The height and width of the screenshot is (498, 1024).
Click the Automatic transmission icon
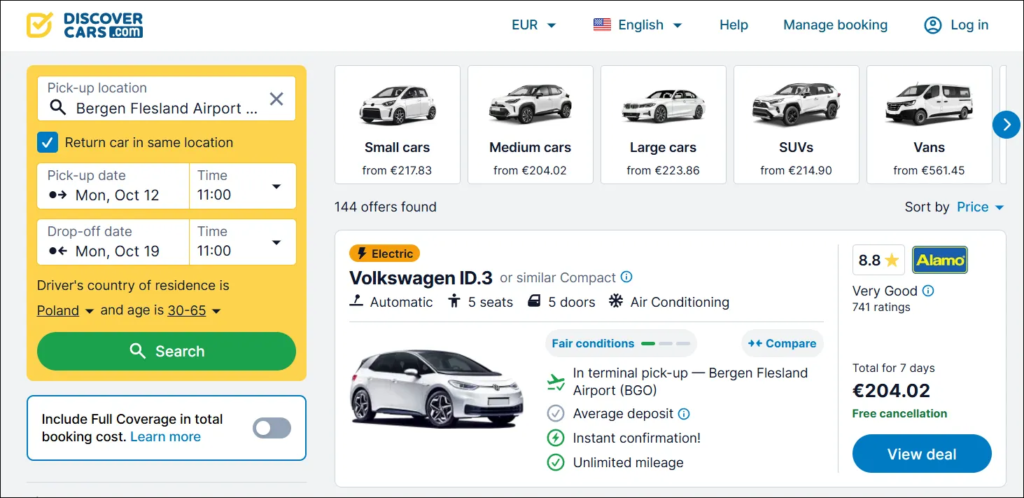pos(356,302)
